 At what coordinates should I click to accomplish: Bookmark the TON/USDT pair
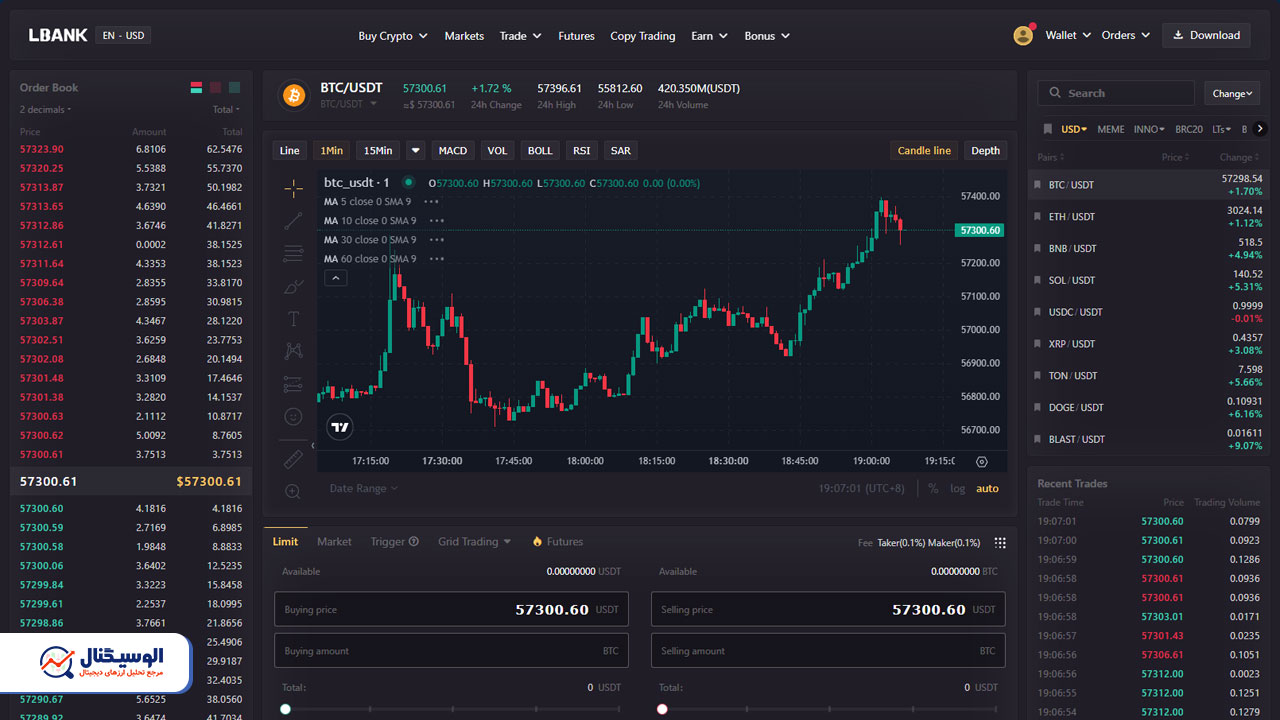point(1038,376)
